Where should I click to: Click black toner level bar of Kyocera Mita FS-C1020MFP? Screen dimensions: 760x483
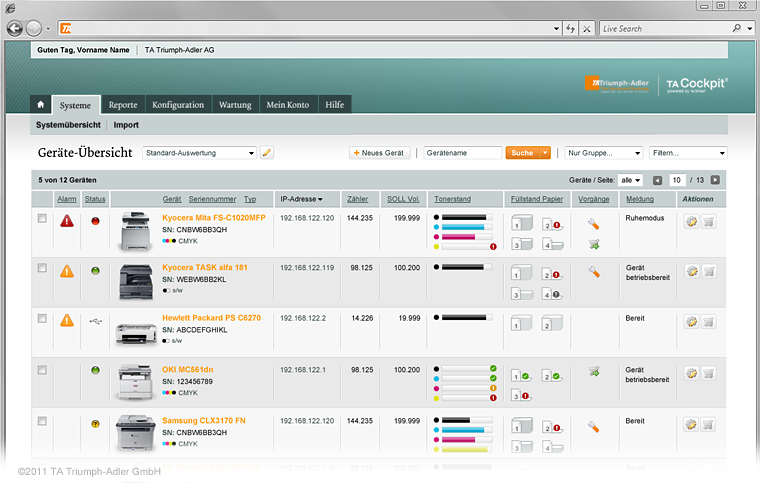point(467,218)
